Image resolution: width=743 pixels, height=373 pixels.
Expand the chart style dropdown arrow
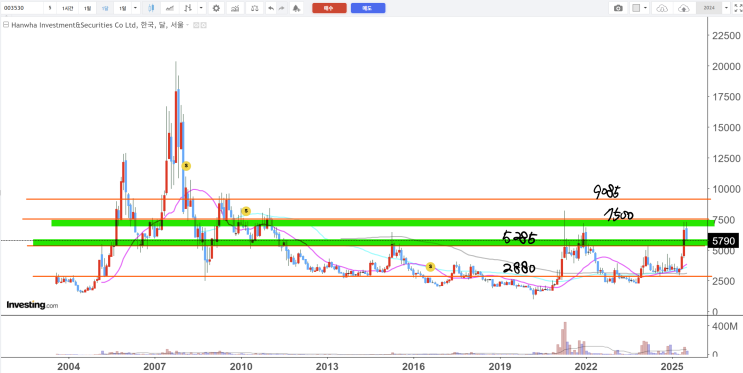201,8
